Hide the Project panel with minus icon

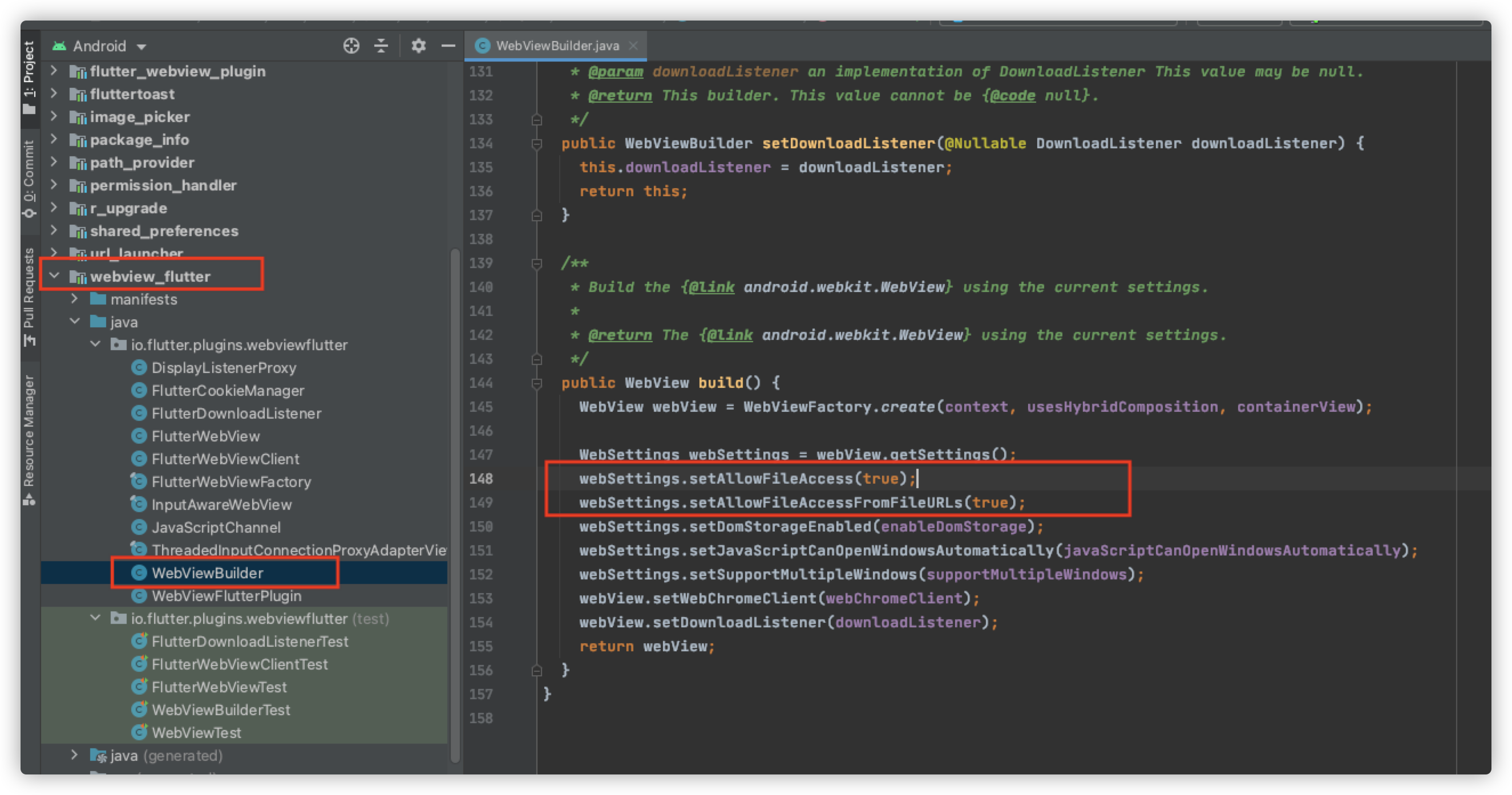coord(448,46)
